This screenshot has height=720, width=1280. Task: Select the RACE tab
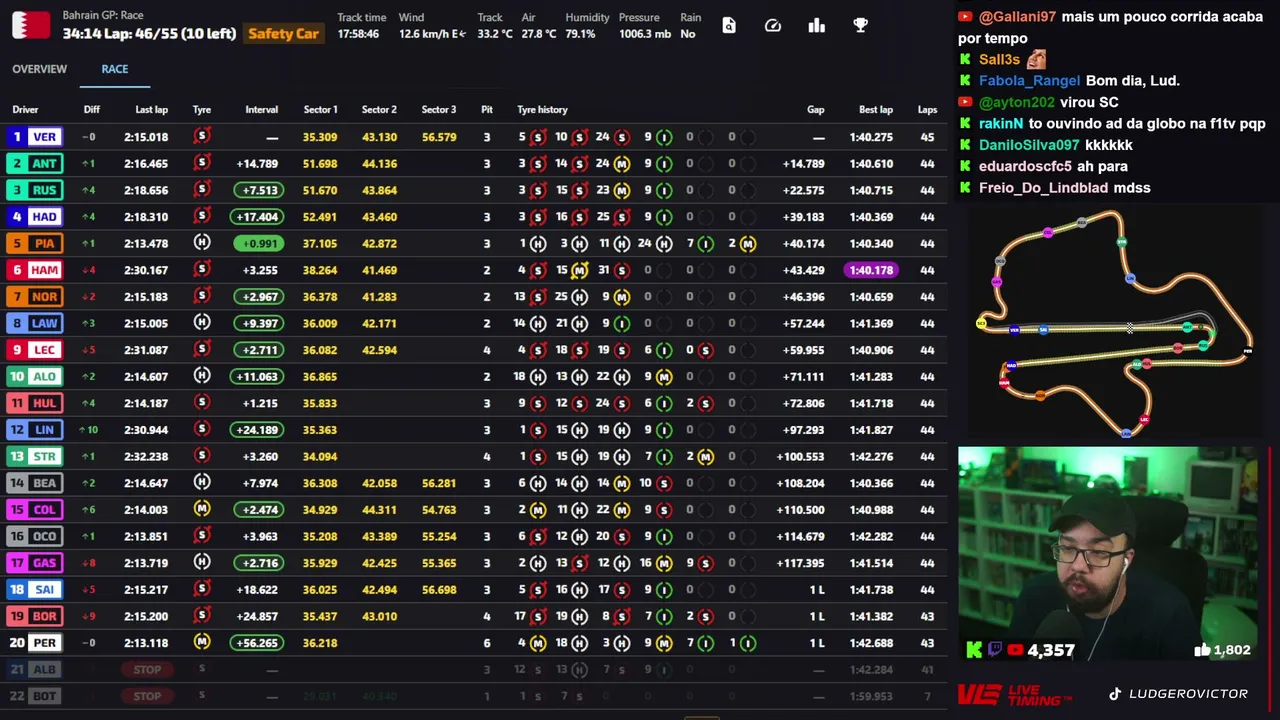(x=115, y=69)
